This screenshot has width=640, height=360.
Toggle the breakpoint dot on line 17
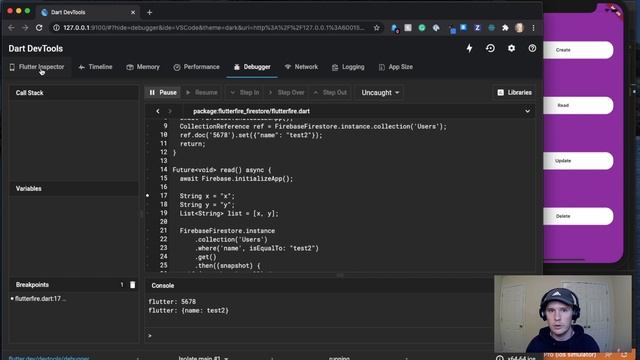click(x=148, y=196)
